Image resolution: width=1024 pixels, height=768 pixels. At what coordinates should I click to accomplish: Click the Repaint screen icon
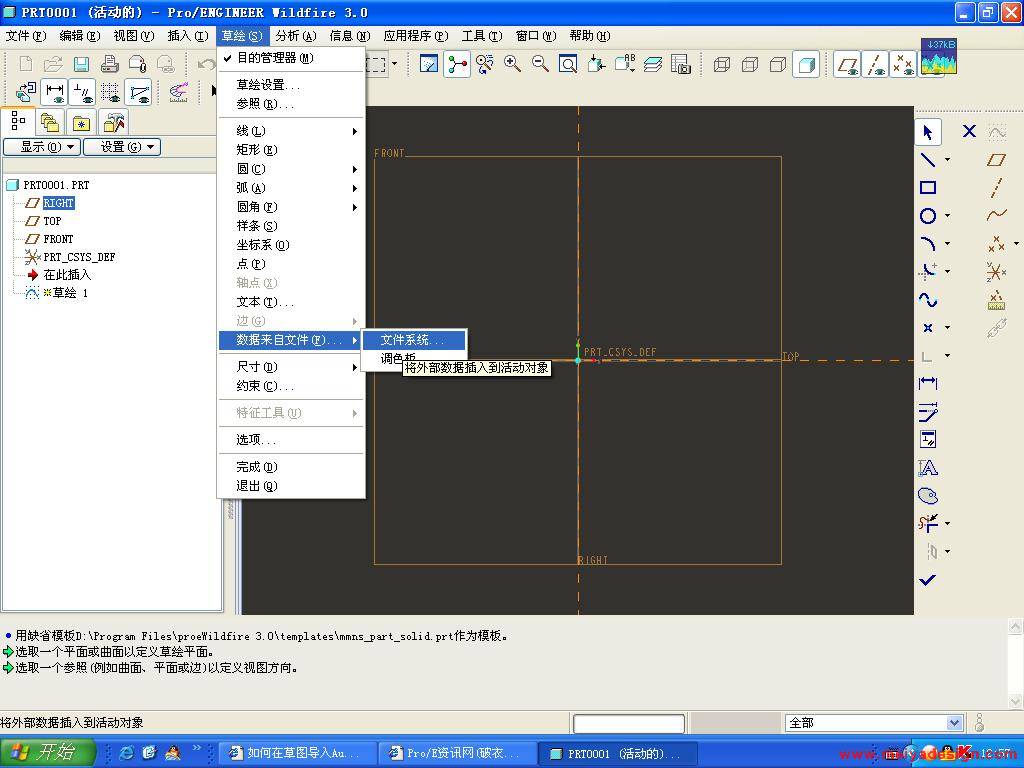428,64
